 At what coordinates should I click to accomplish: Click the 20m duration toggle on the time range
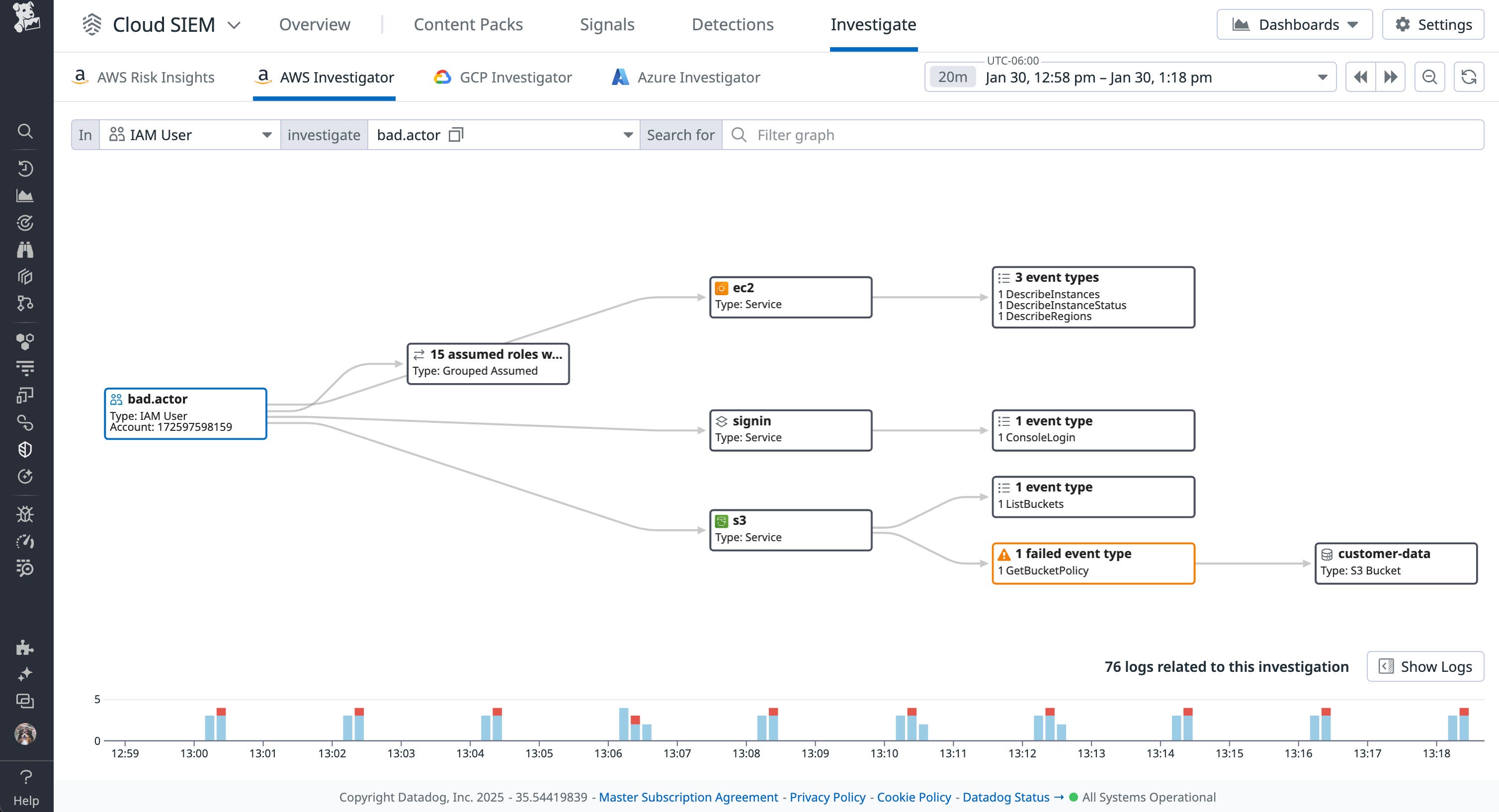(x=953, y=76)
